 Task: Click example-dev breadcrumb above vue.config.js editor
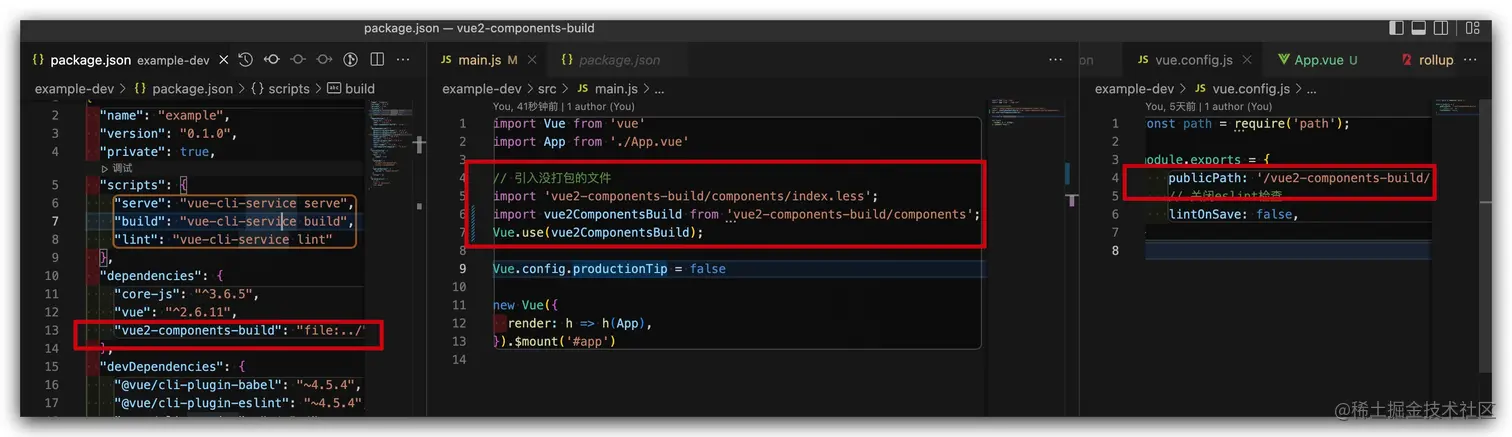pos(1134,88)
